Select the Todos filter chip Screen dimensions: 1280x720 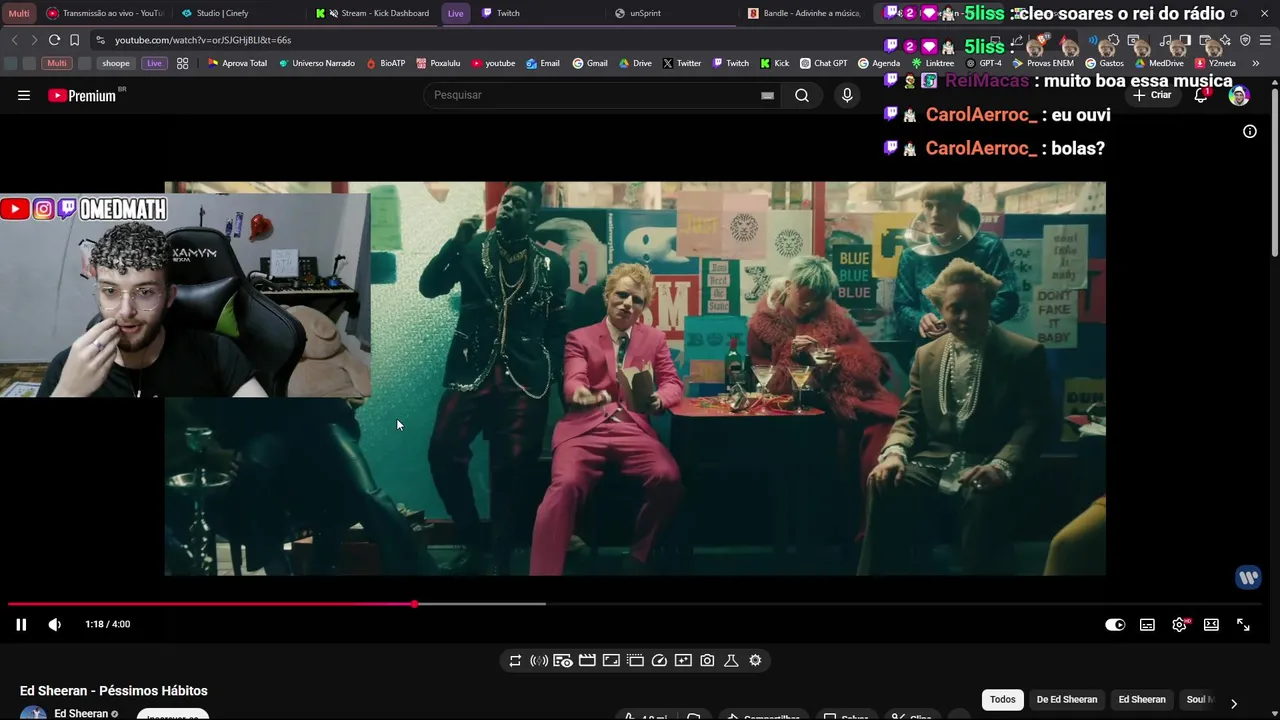pyautogui.click(x=1003, y=700)
